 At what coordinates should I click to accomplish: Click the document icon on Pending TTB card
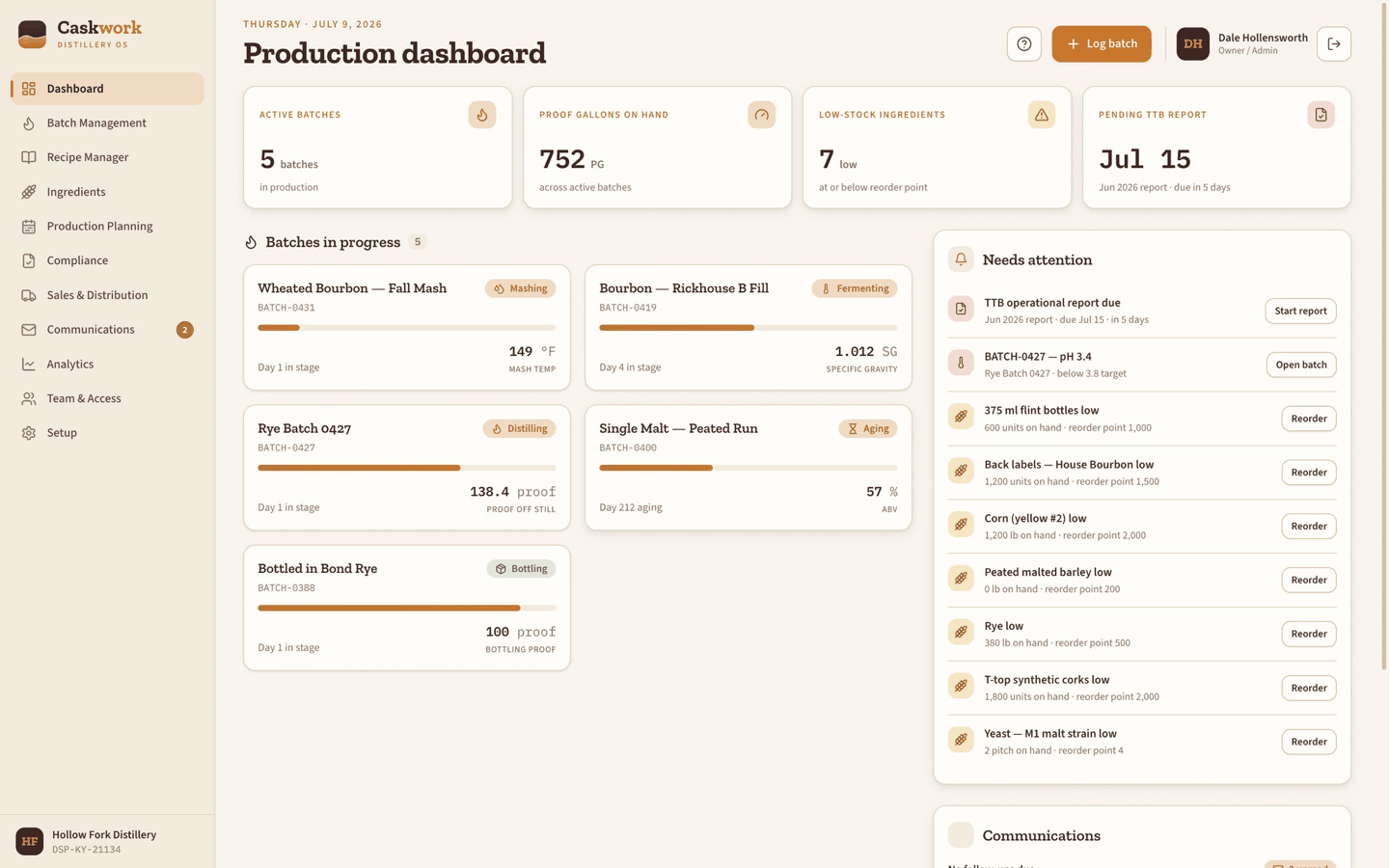[1321, 115]
